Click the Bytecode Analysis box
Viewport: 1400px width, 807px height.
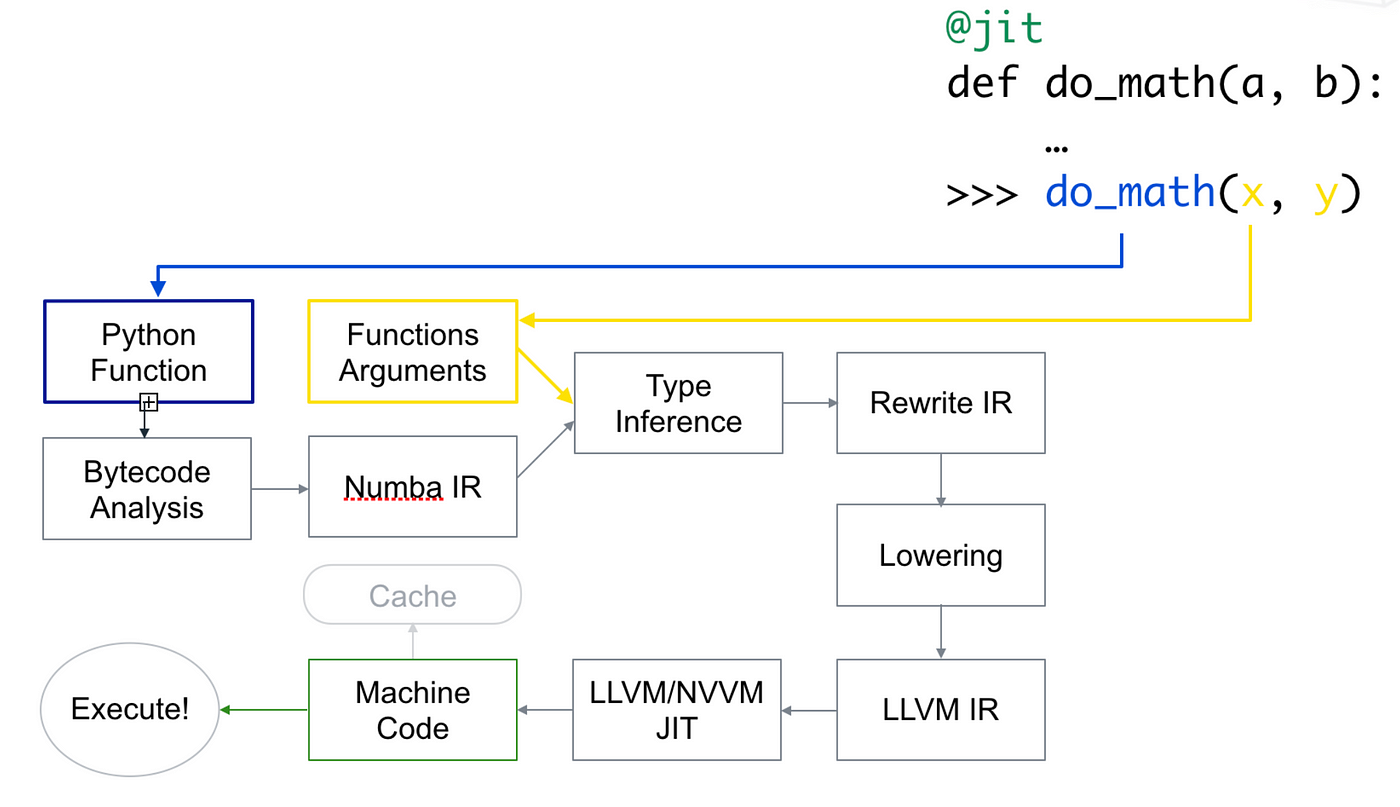coord(146,488)
